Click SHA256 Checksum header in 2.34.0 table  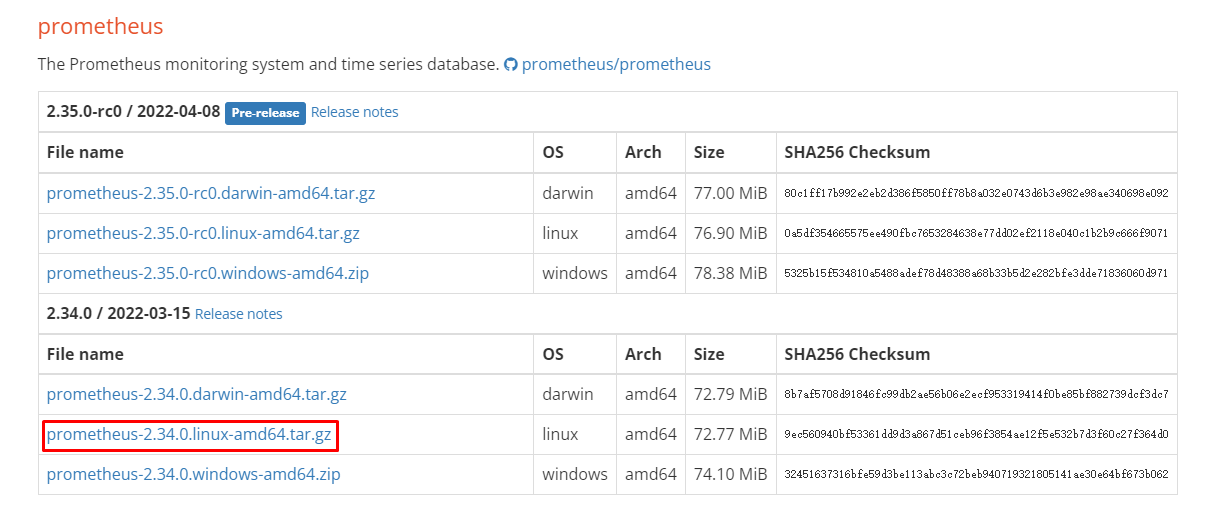coord(857,354)
